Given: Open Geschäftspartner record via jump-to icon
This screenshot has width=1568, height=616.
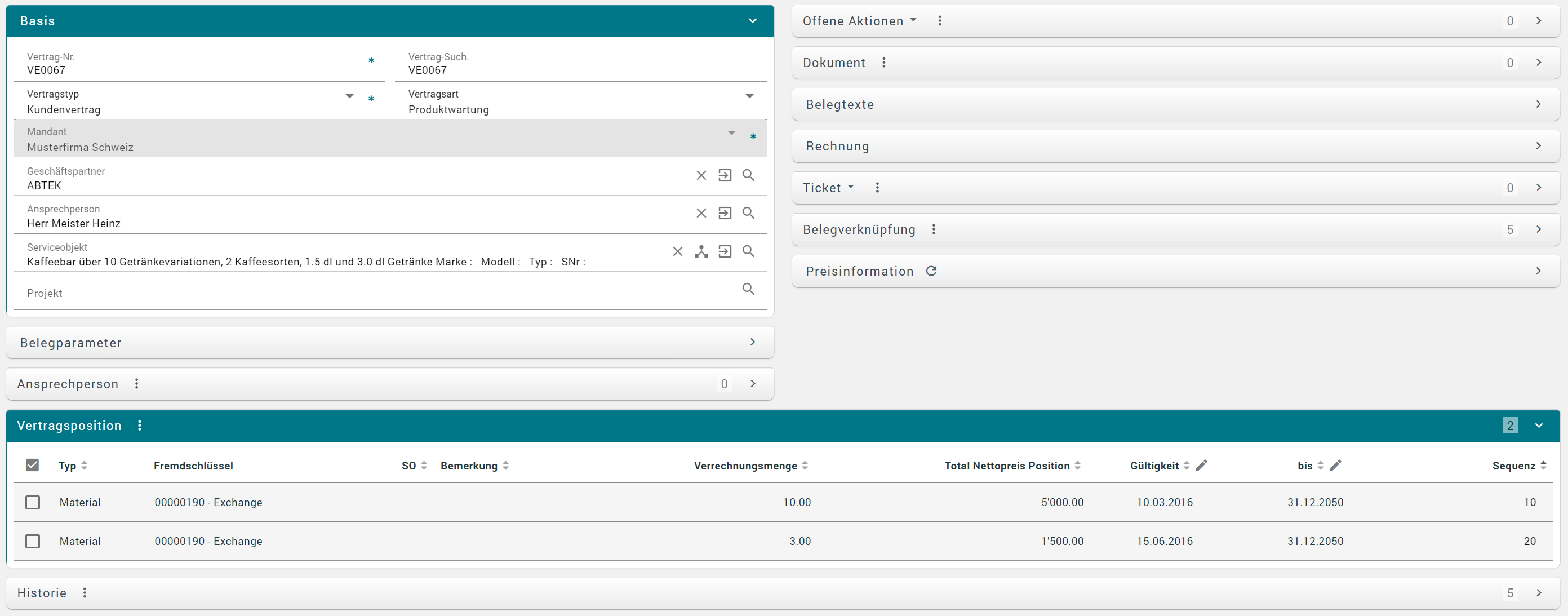Looking at the screenshot, I should tap(725, 175).
